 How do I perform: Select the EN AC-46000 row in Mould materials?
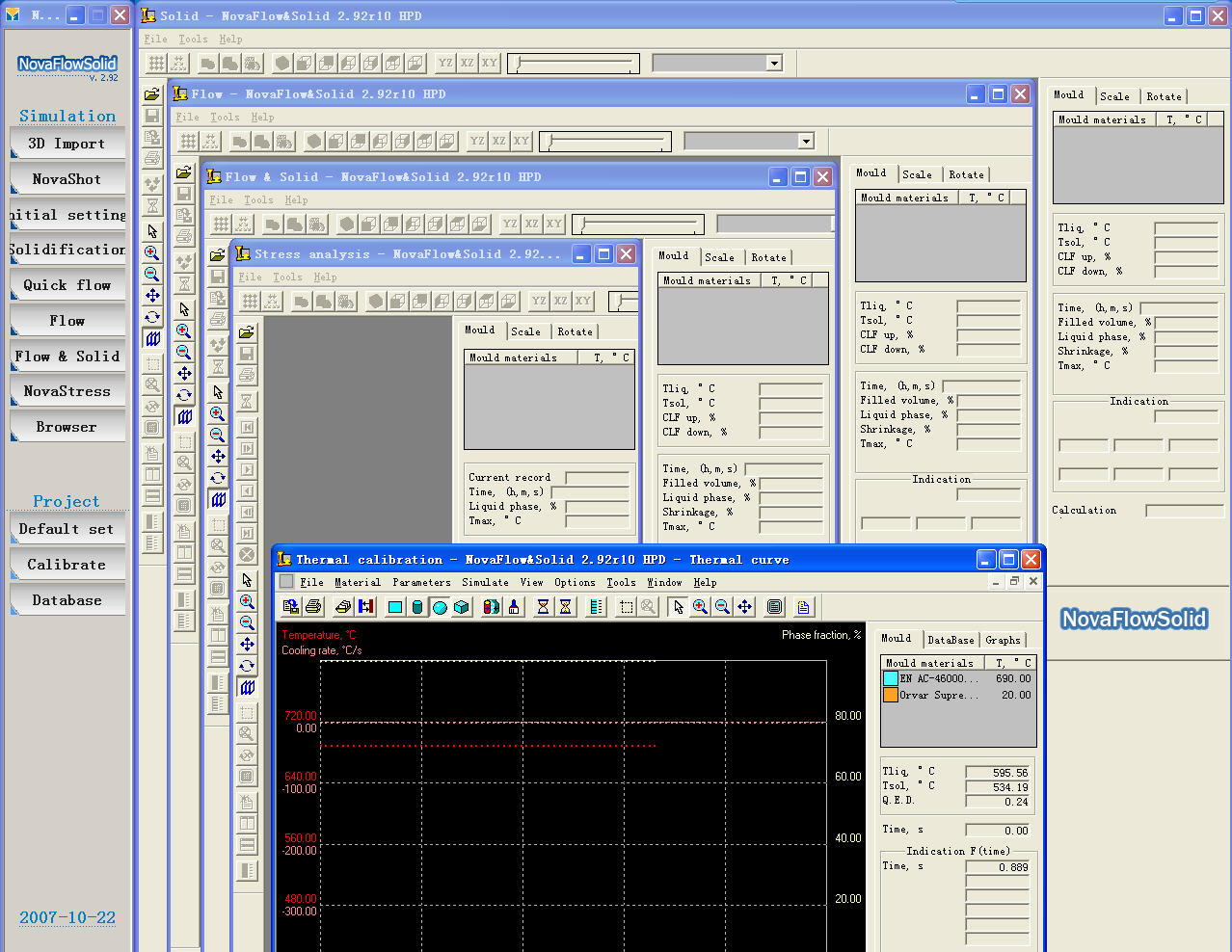[x=958, y=678]
